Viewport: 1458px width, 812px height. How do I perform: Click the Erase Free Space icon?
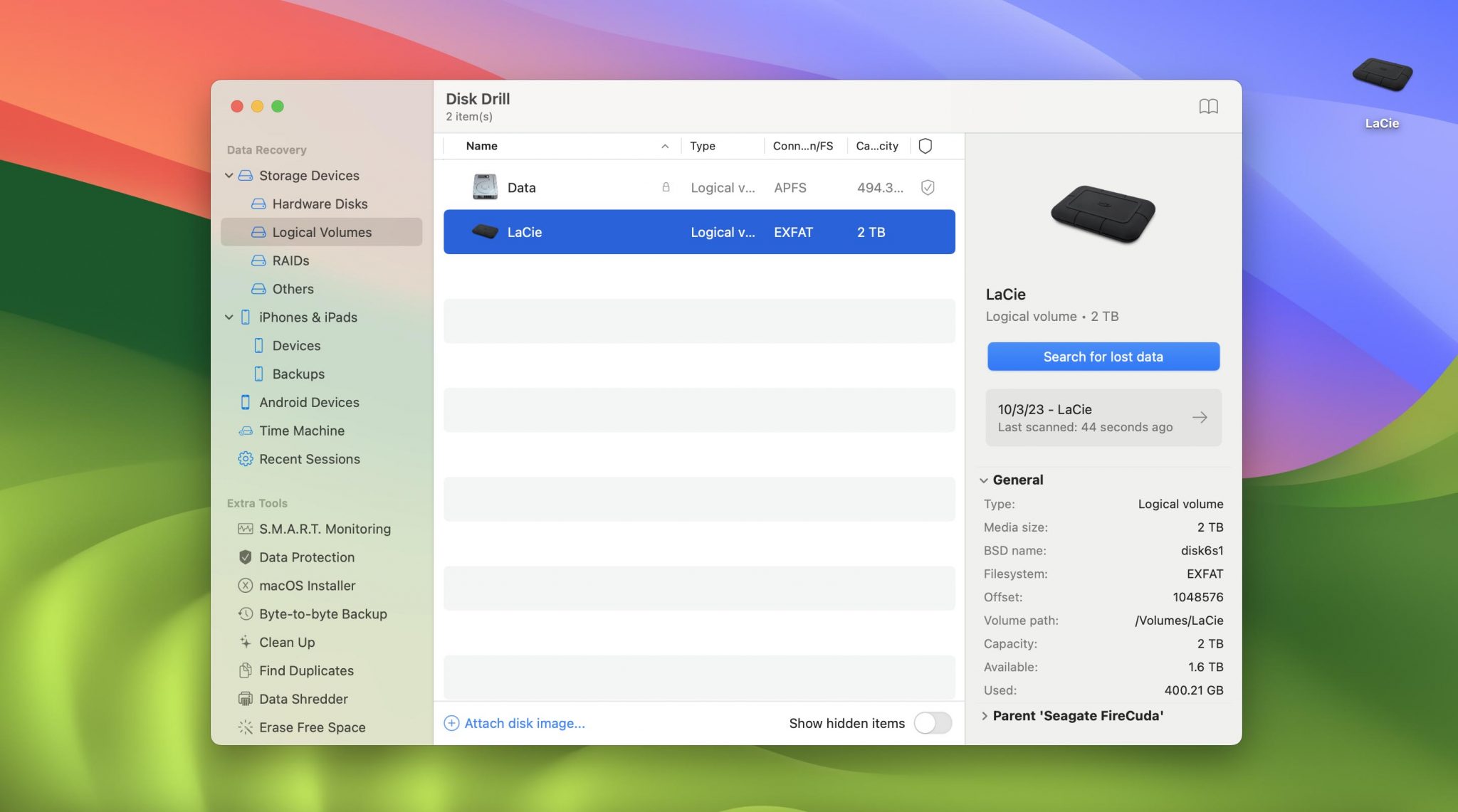coord(246,727)
